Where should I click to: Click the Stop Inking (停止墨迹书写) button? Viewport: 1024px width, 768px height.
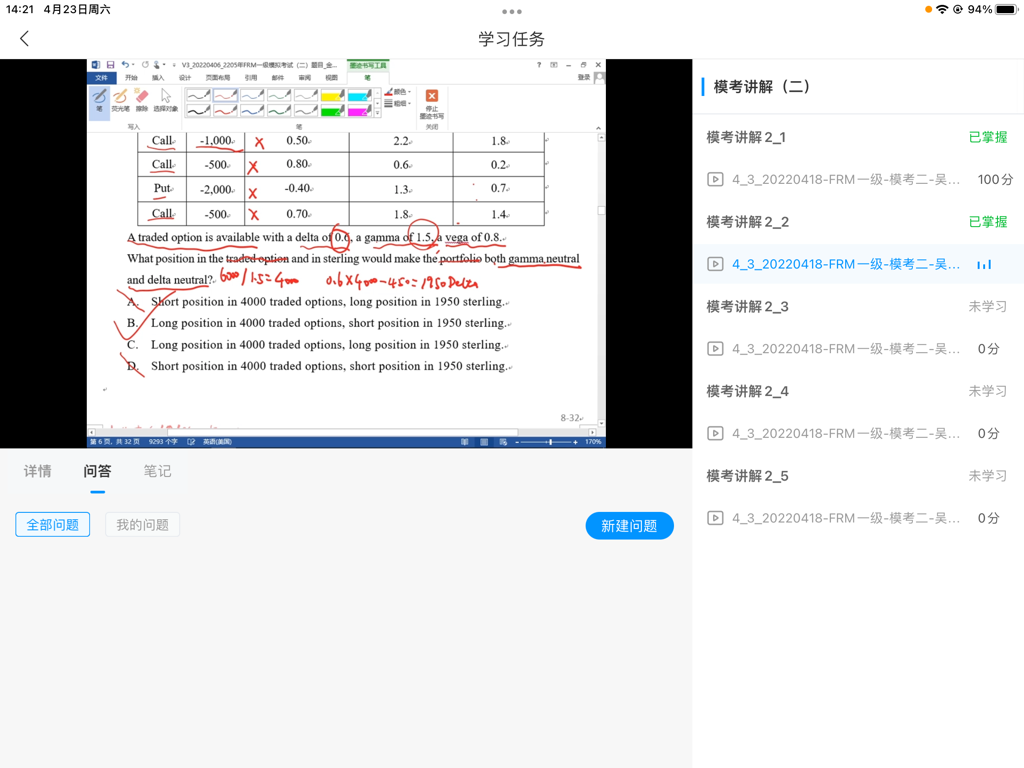pos(432,103)
